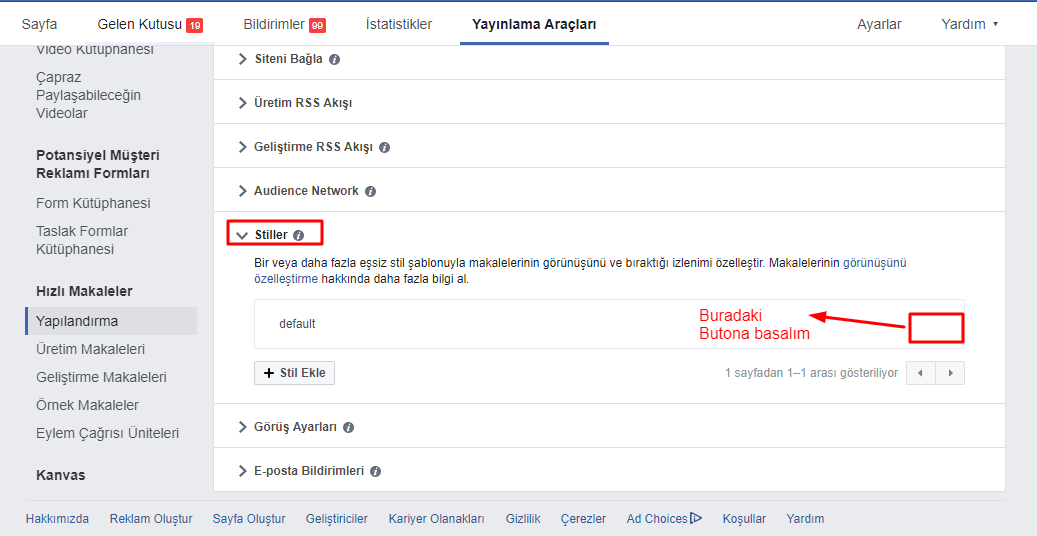Open the İstatistikler tab
Viewport: 1037px width, 536px height.
tap(399, 24)
